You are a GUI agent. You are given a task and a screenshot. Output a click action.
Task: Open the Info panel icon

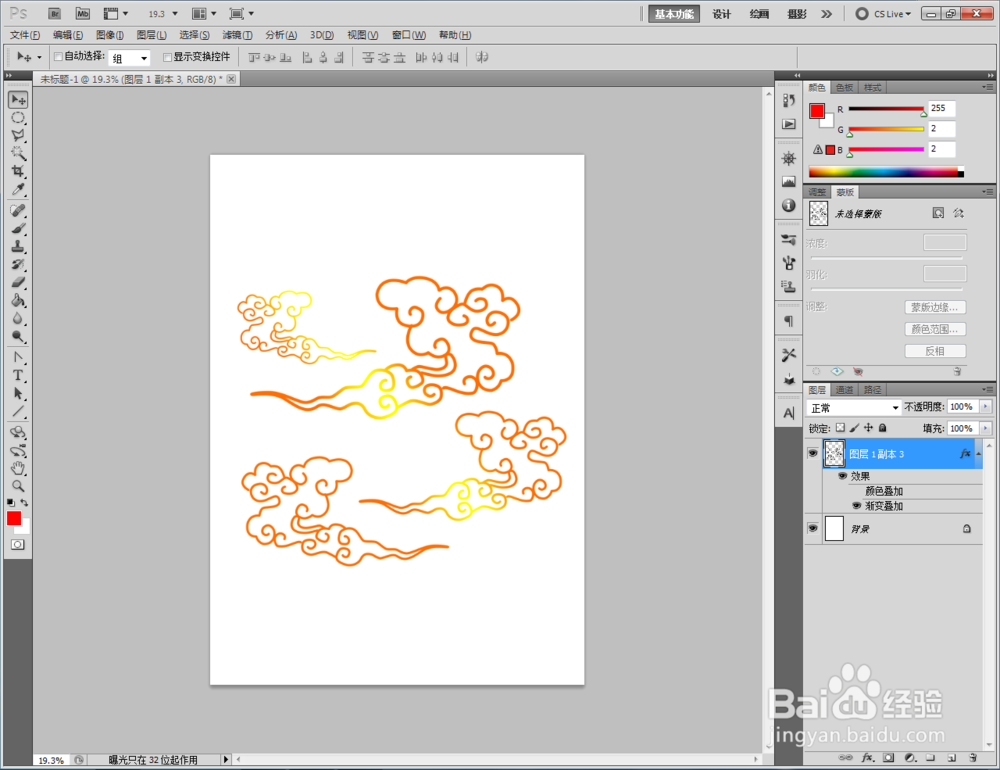(x=789, y=205)
